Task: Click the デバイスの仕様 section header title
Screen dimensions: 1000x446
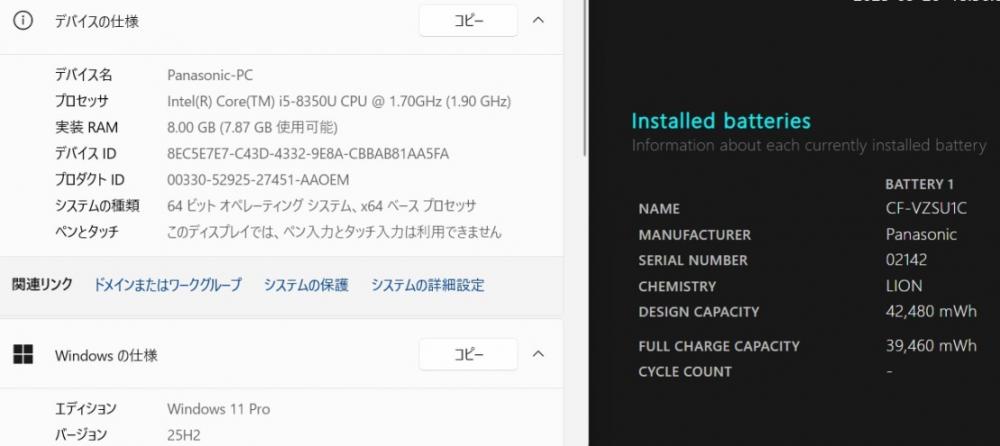Action: 96,21
